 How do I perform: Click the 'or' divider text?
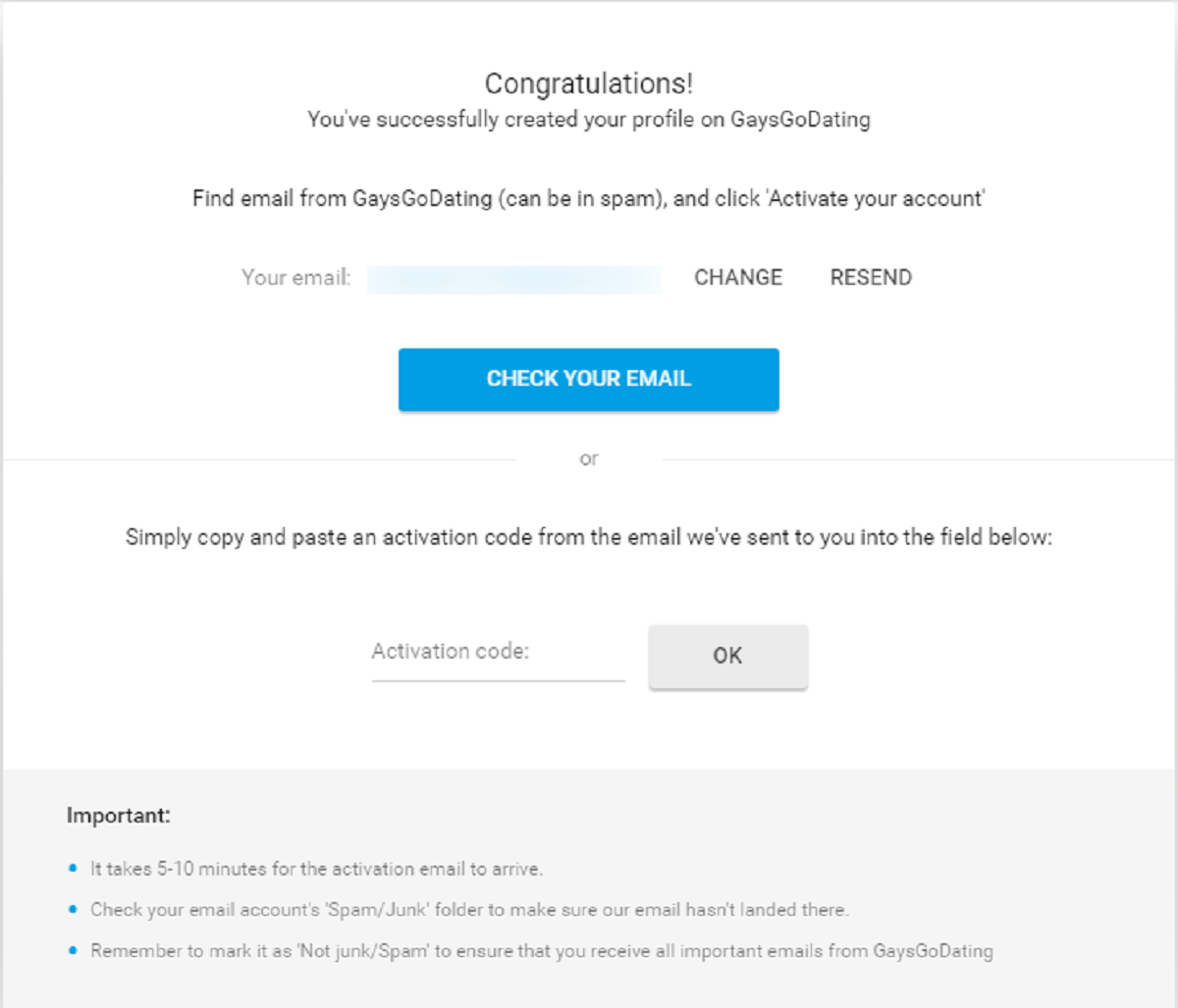pyautogui.click(x=589, y=458)
